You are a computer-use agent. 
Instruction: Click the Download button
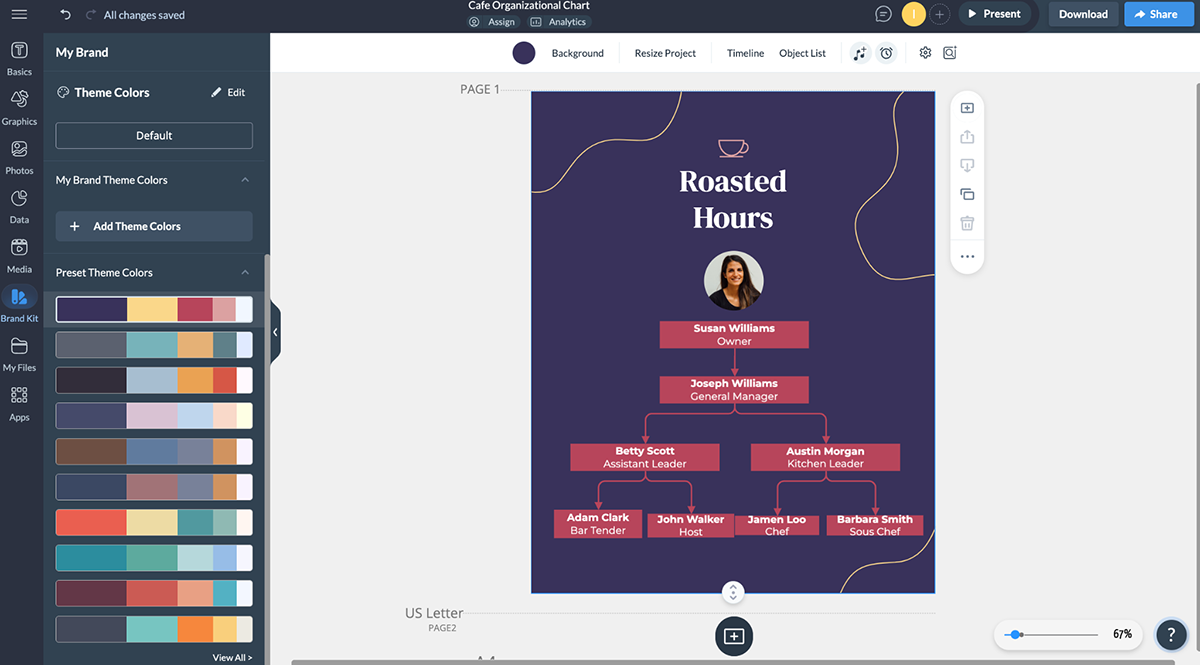(1083, 14)
